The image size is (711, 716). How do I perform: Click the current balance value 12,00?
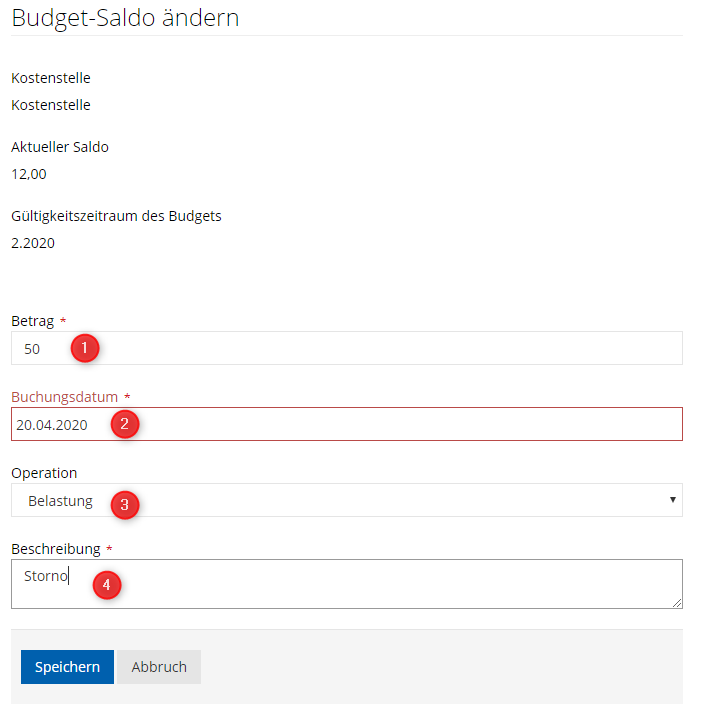(29, 174)
